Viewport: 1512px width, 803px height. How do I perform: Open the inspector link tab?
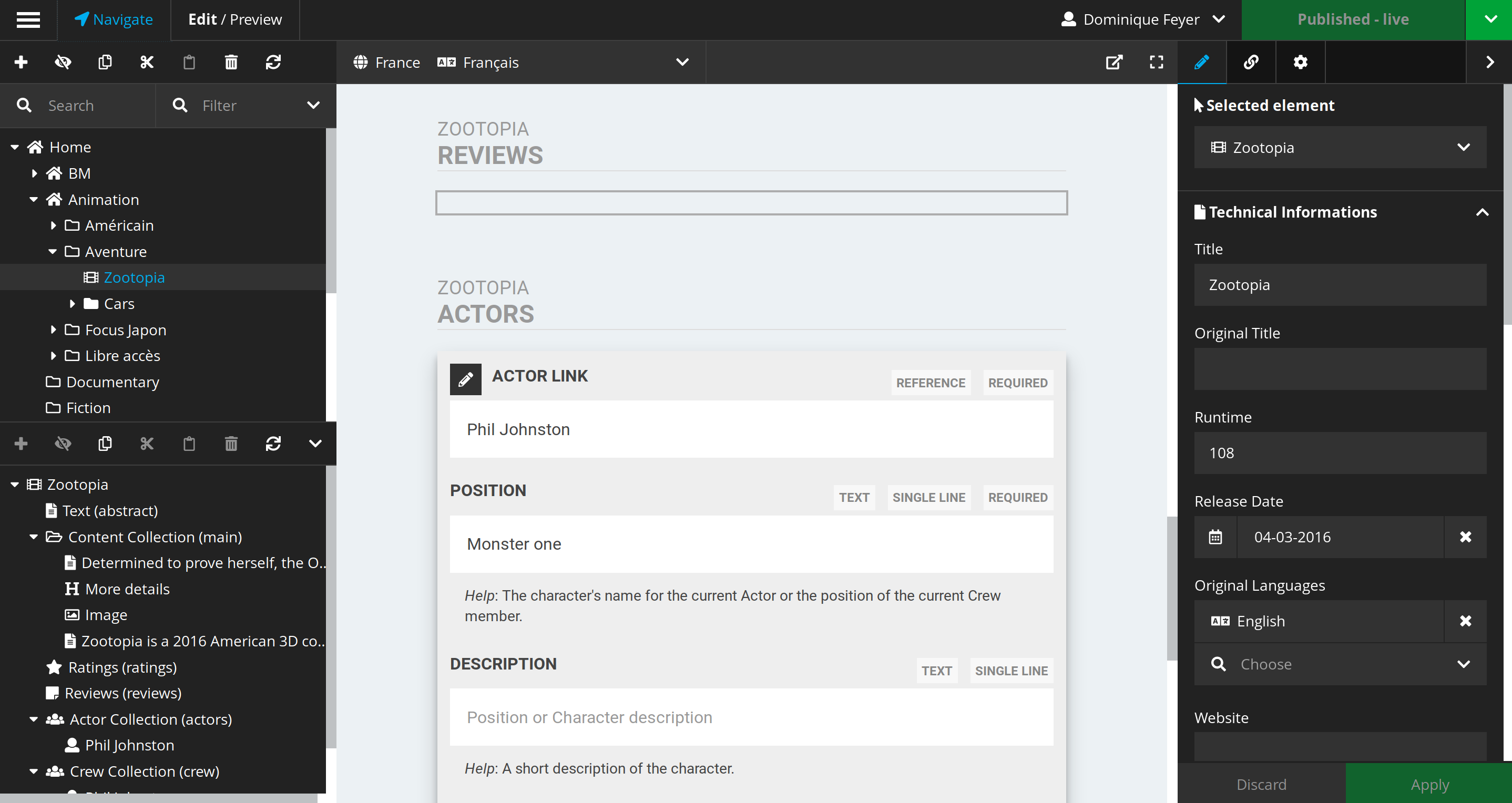(1251, 62)
